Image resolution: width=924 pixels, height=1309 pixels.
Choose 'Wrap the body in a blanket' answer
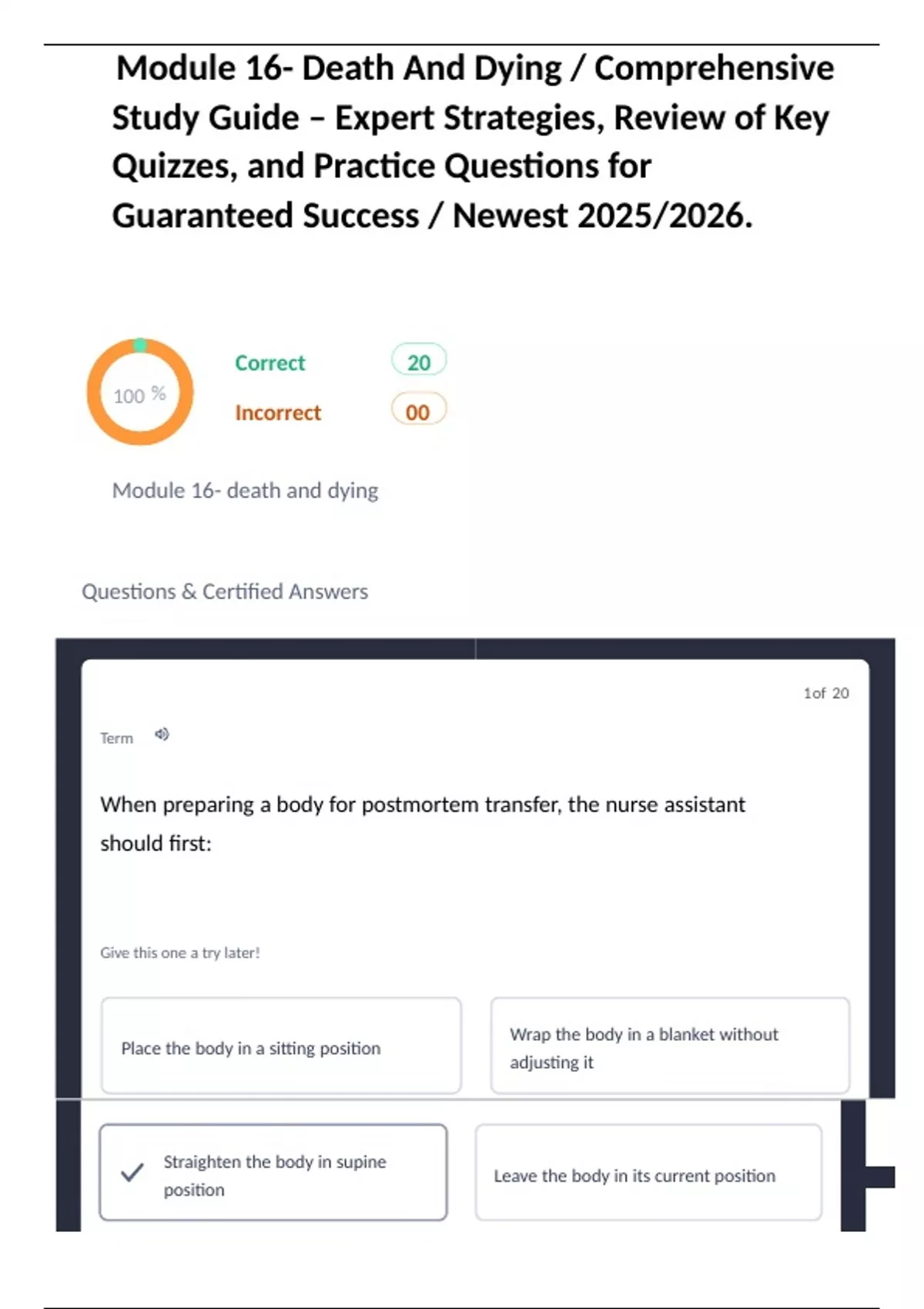pyautogui.click(x=670, y=1047)
